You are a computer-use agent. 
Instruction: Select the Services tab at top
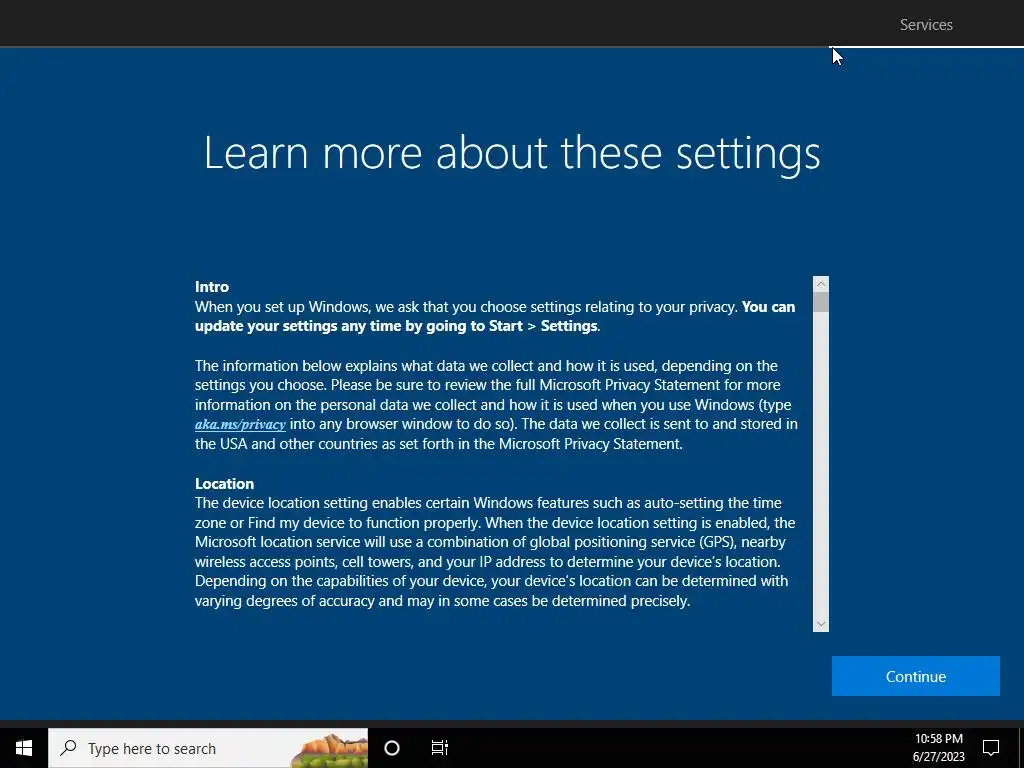[x=926, y=25]
